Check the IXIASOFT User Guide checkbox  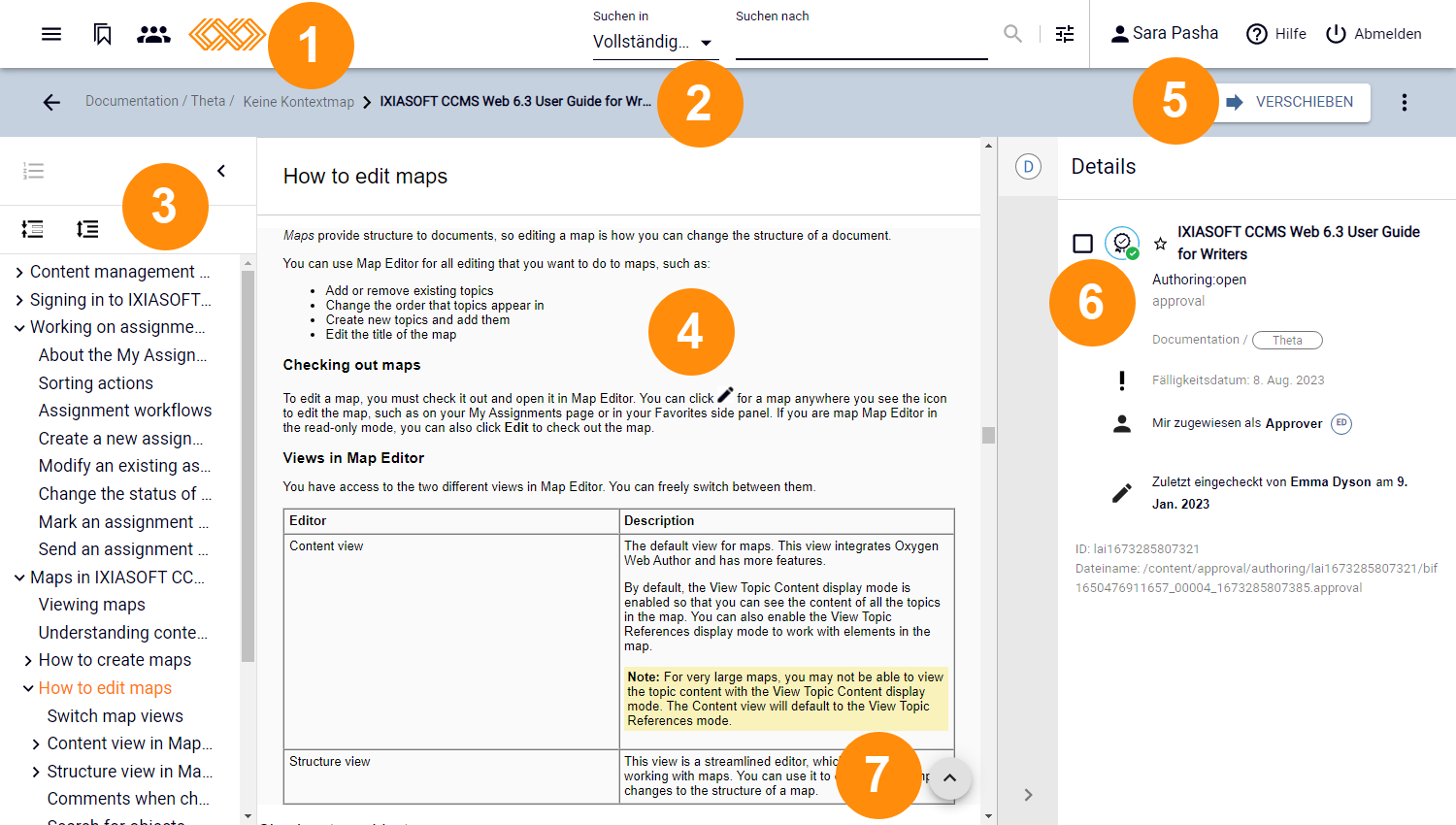pos(1083,244)
